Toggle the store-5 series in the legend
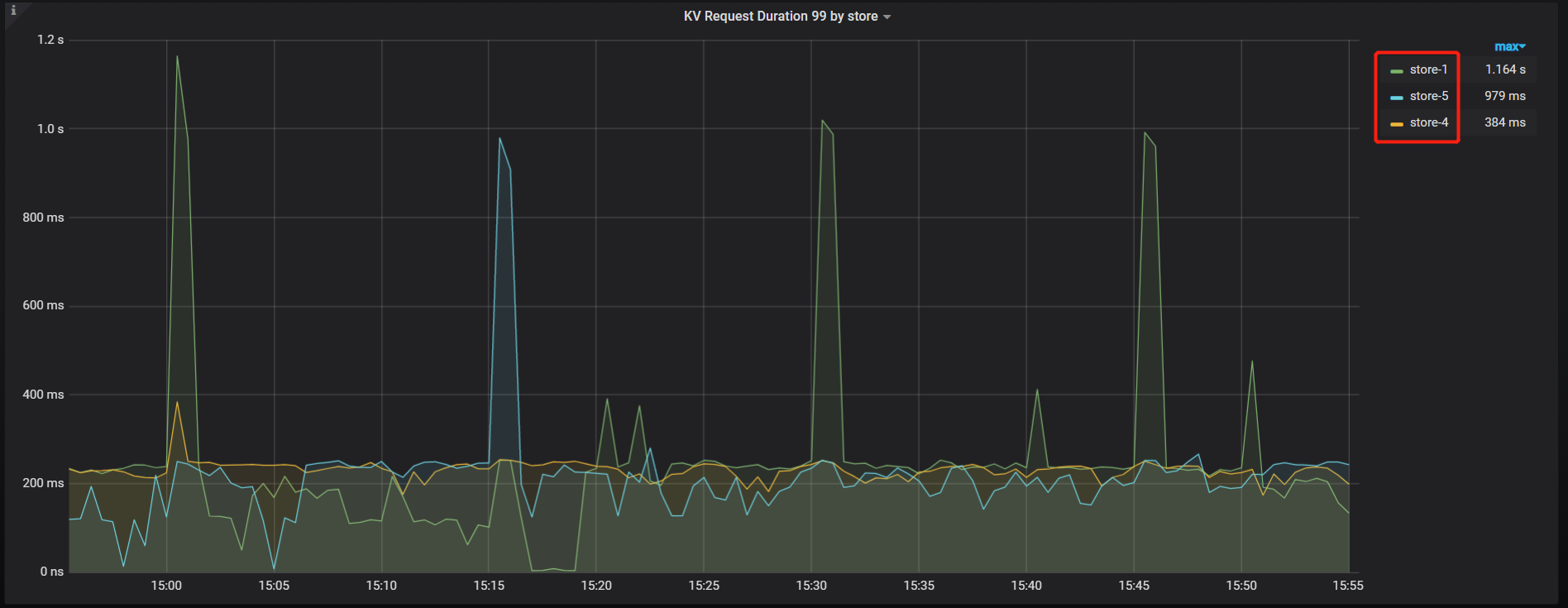 click(1429, 96)
